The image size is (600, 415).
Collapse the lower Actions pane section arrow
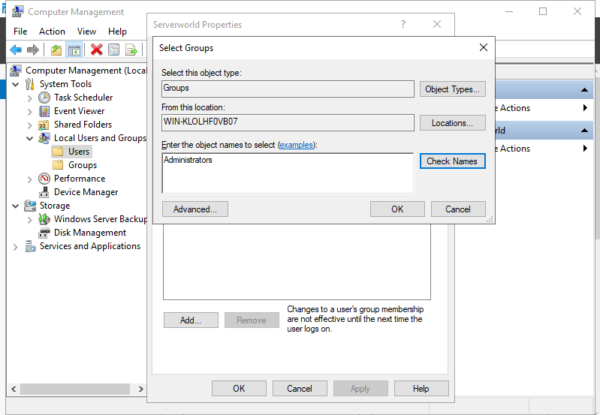click(x=584, y=130)
